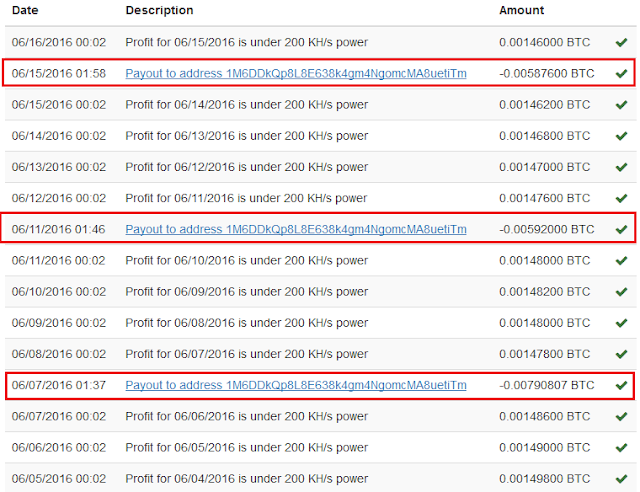
Task: Select date 06/11/2016 01:46
Action: pos(59,229)
